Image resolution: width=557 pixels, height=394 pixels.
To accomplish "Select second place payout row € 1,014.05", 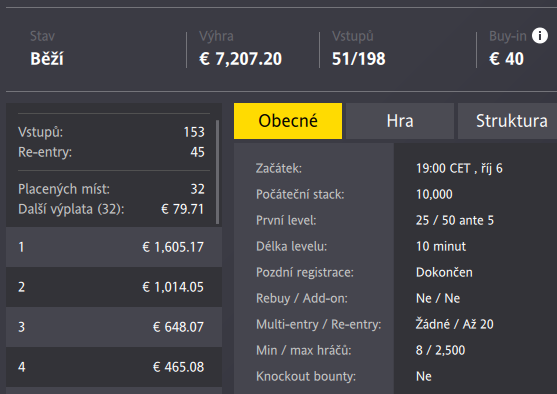I will 114,287.
